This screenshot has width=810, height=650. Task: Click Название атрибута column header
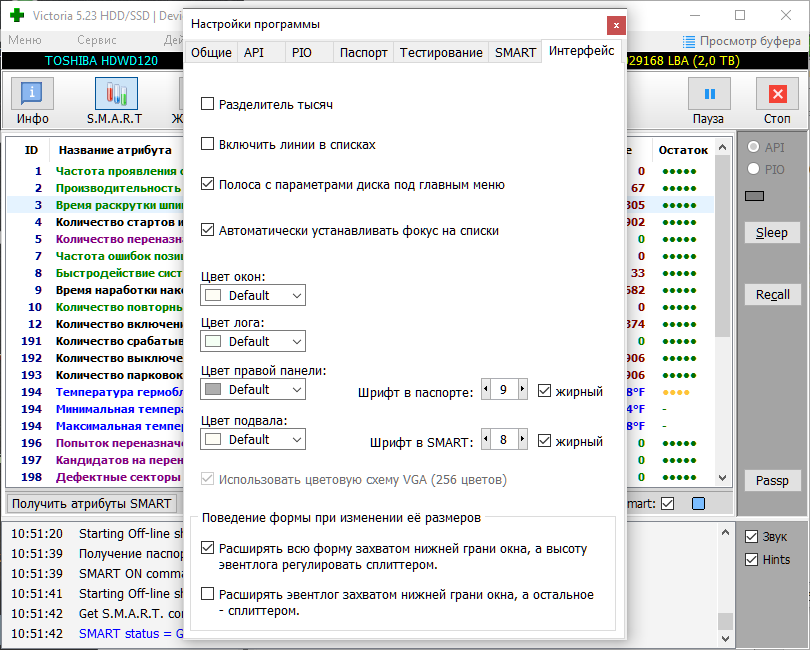point(115,150)
